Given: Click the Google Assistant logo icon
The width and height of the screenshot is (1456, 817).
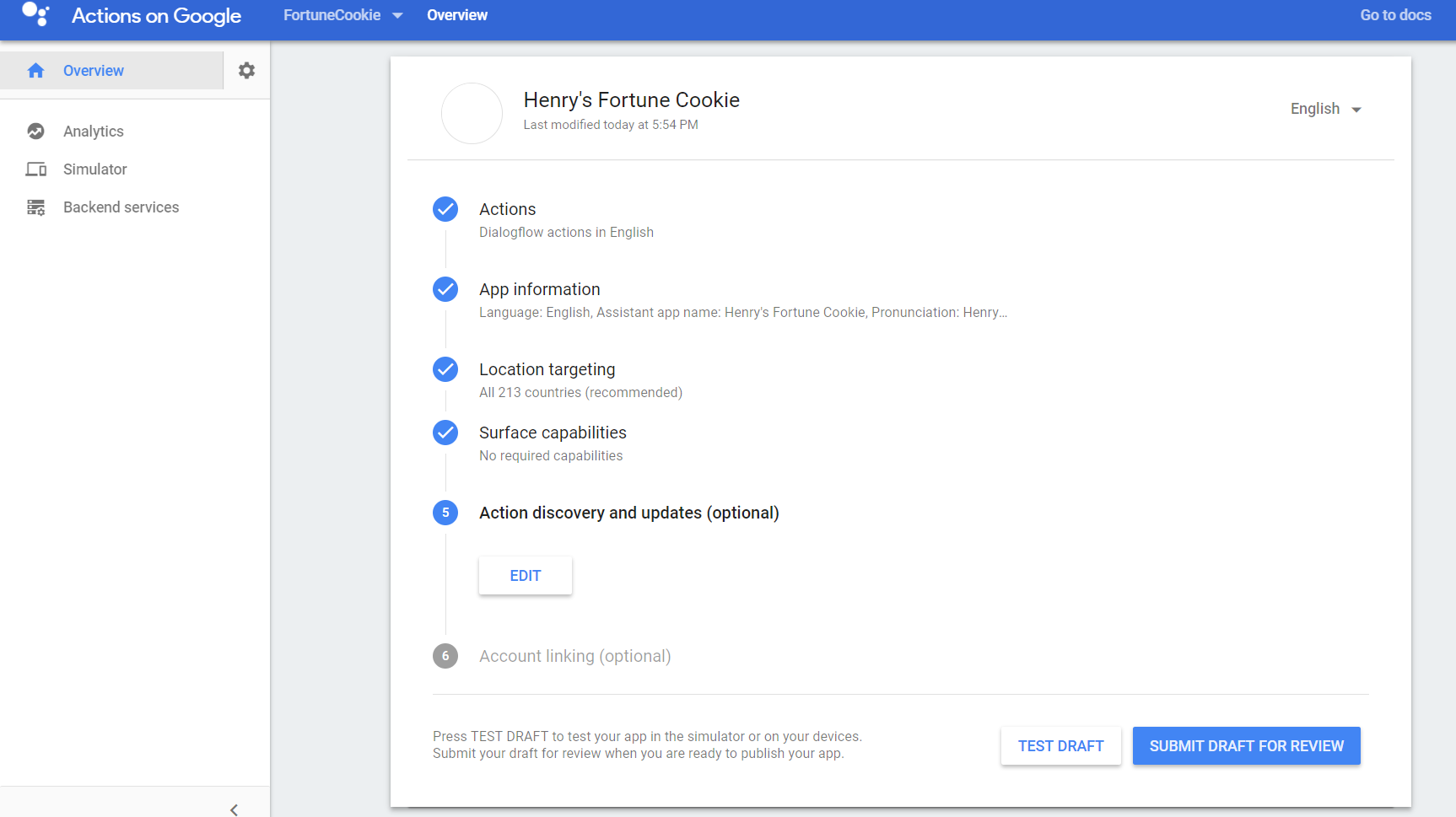Looking at the screenshot, I should pyautogui.click(x=35, y=14).
